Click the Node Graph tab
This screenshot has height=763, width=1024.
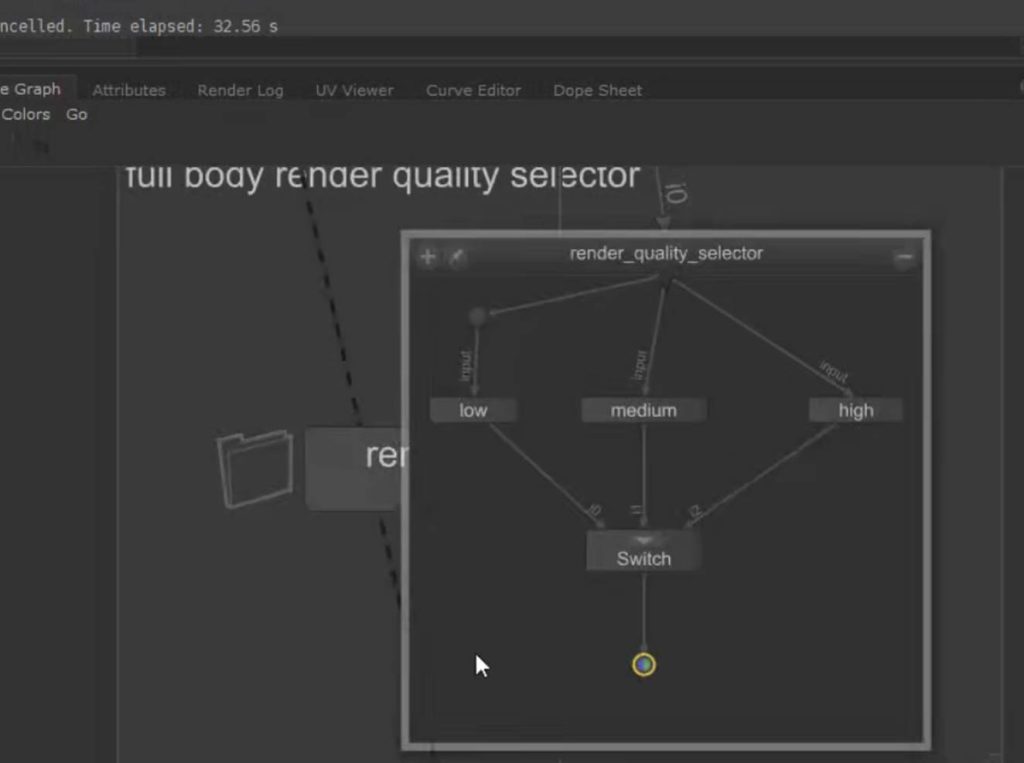(x=32, y=89)
